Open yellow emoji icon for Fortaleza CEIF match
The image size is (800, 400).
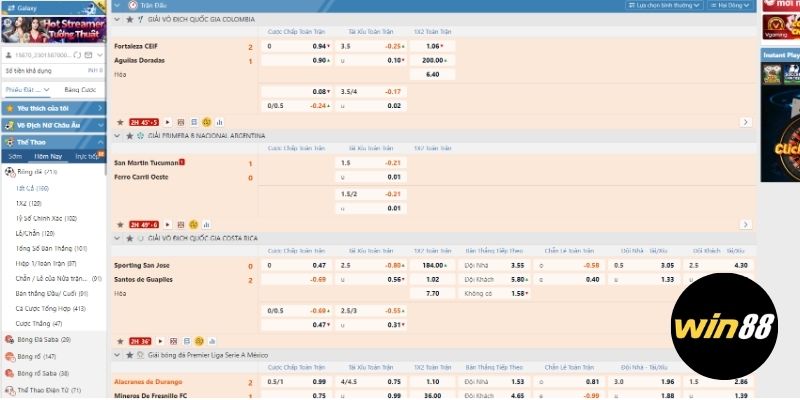tap(207, 122)
